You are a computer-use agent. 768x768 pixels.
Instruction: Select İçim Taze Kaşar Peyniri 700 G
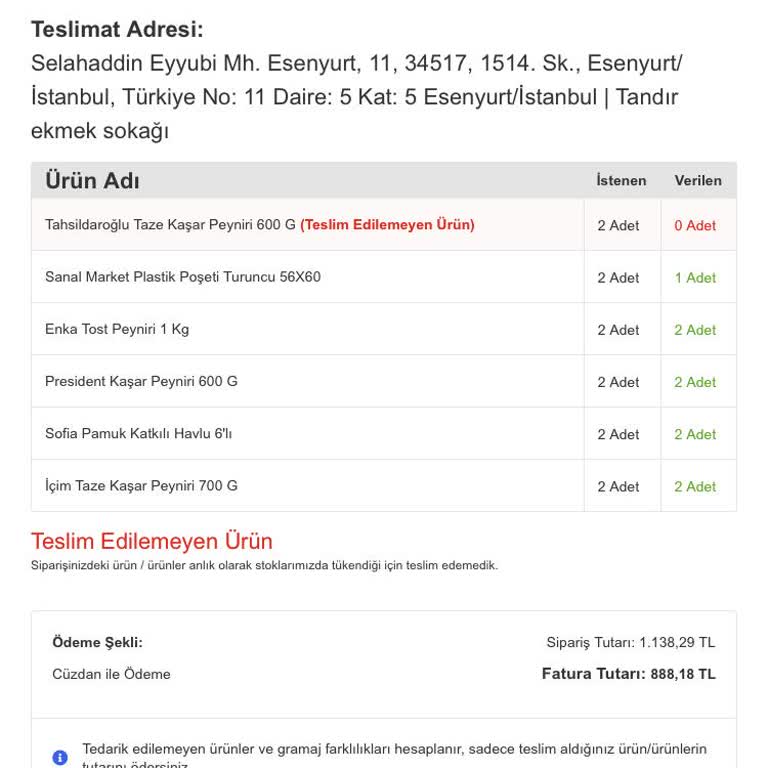coord(141,486)
